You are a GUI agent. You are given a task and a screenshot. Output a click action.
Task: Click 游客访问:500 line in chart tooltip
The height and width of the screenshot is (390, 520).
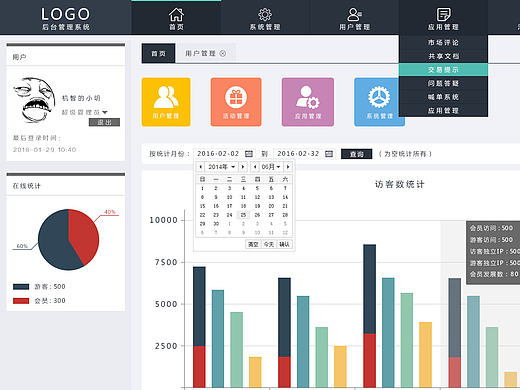point(491,240)
